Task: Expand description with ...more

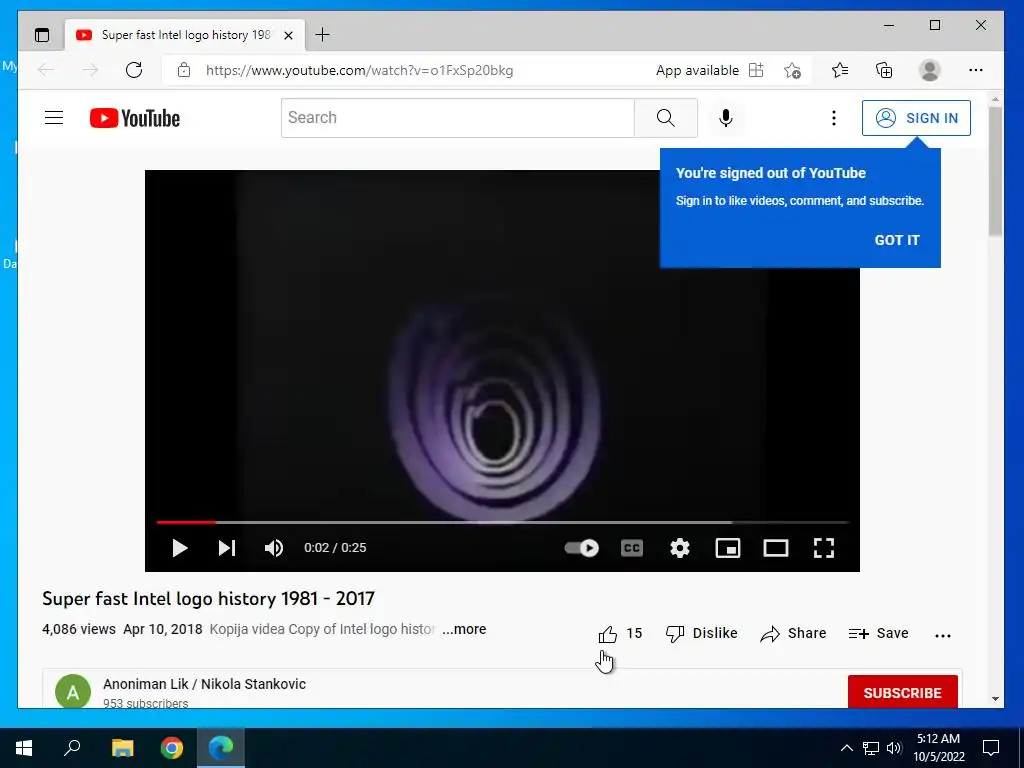Action: [464, 630]
